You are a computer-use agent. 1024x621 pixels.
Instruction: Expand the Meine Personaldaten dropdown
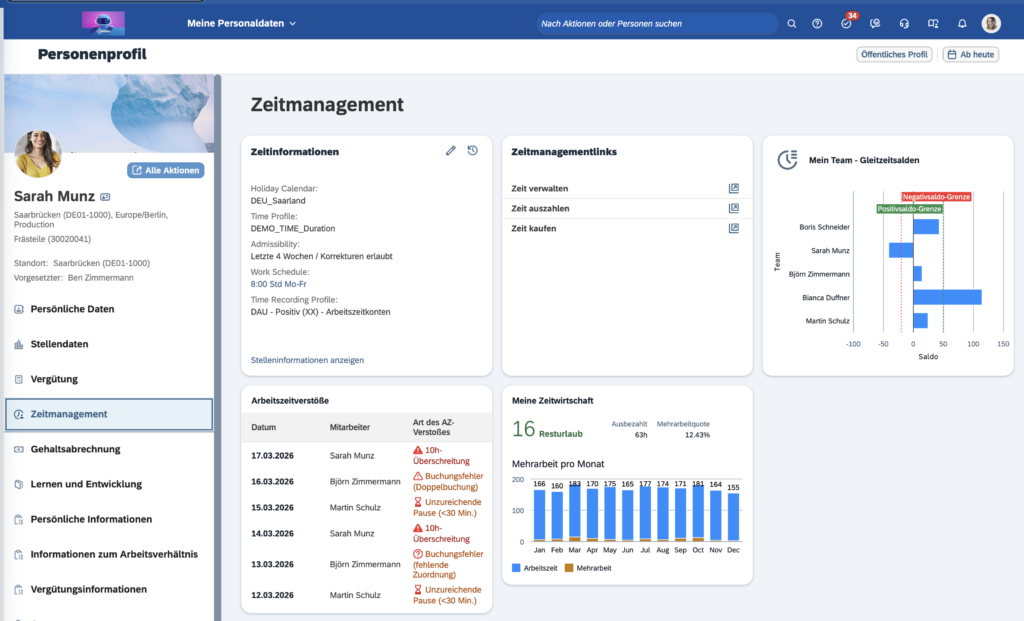[242, 23]
